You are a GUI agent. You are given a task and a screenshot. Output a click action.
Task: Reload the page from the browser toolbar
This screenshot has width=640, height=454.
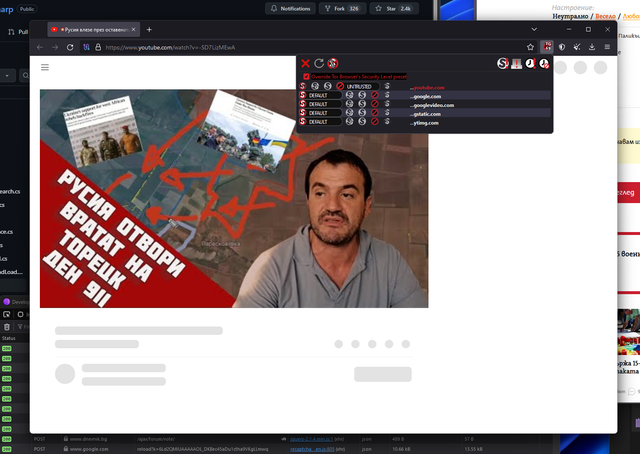coord(70,47)
